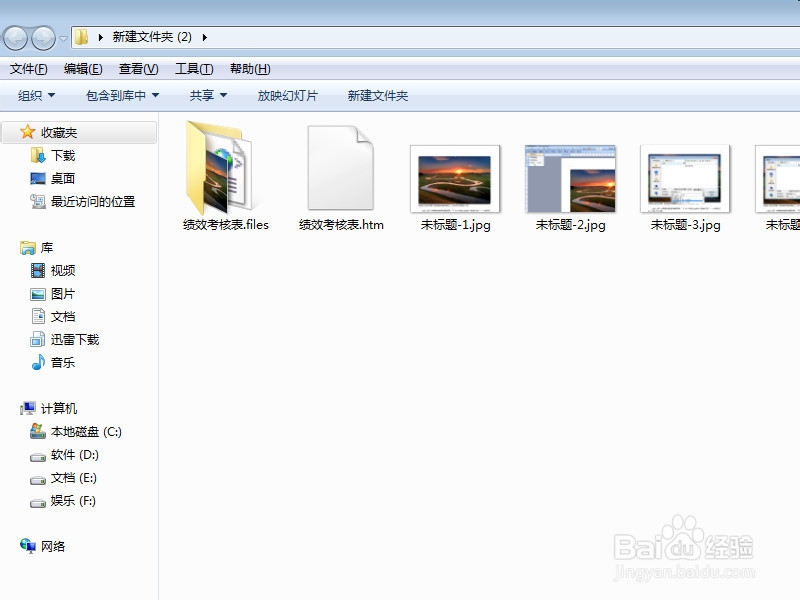Click the 桌面 desktop icon
This screenshot has width=800, height=600.
(38, 179)
